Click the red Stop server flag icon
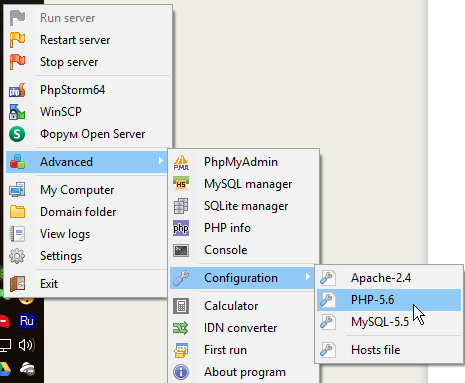This screenshot has width=465, height=383. [17, 62]
